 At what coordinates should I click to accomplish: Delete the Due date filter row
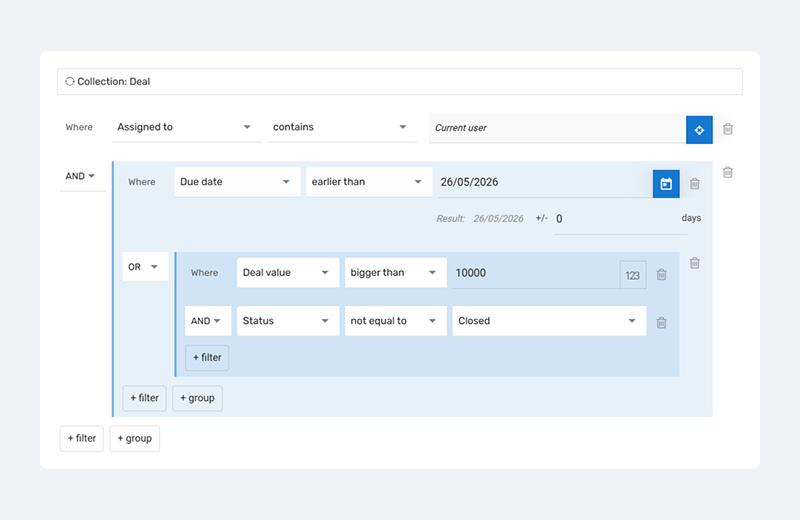[694, 183]
